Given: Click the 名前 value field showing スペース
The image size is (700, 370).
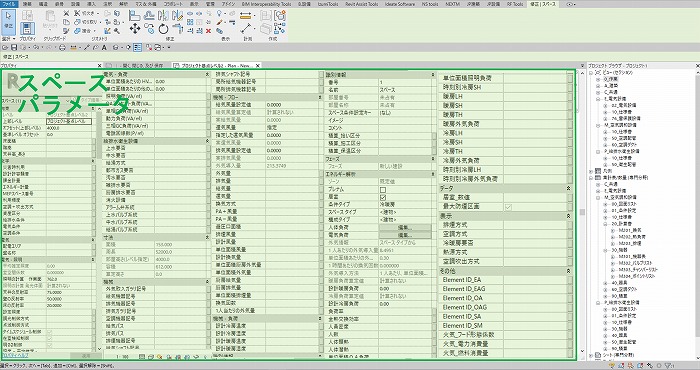Looking at the screenshot, I should (405, 90).
